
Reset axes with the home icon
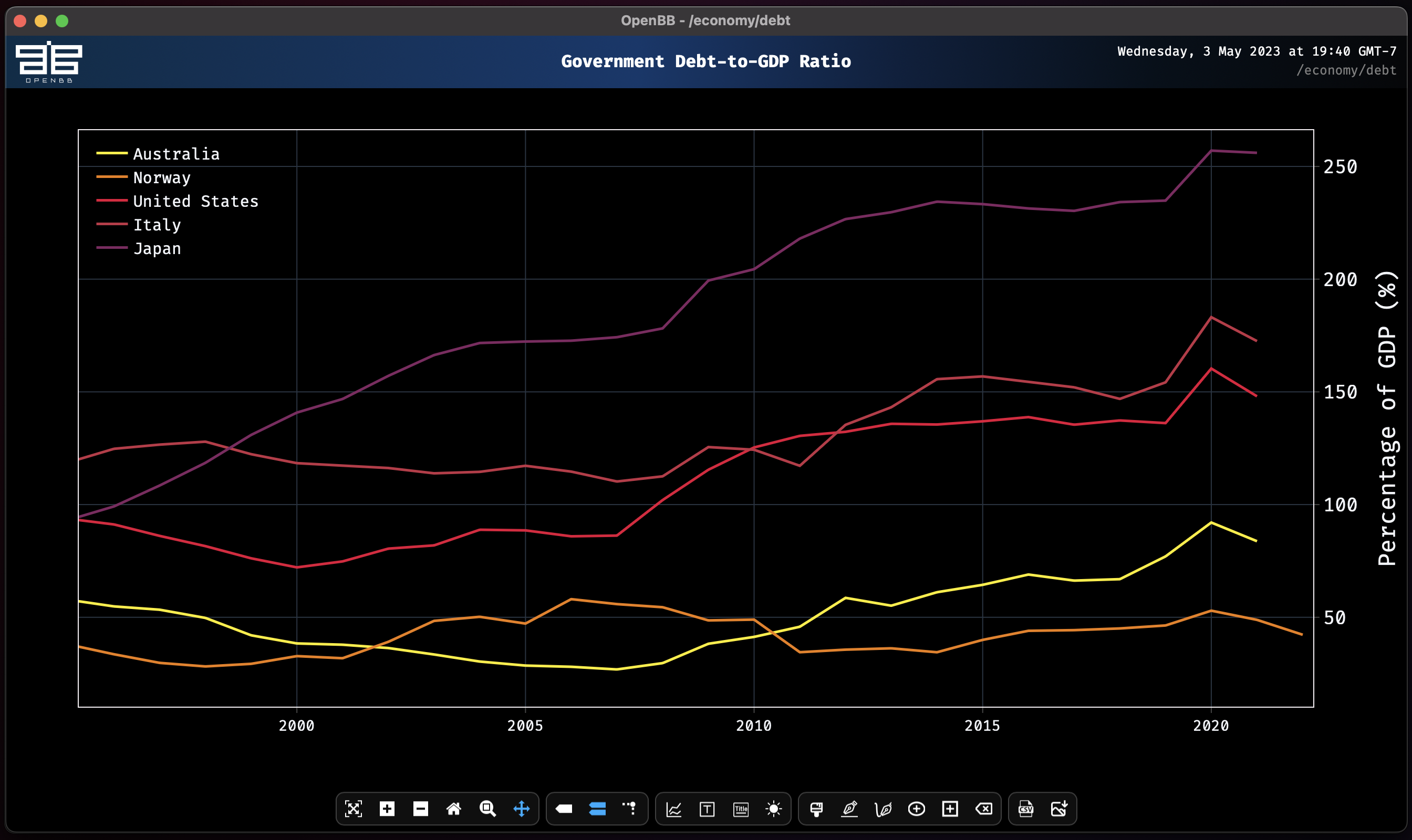point(454,808)
